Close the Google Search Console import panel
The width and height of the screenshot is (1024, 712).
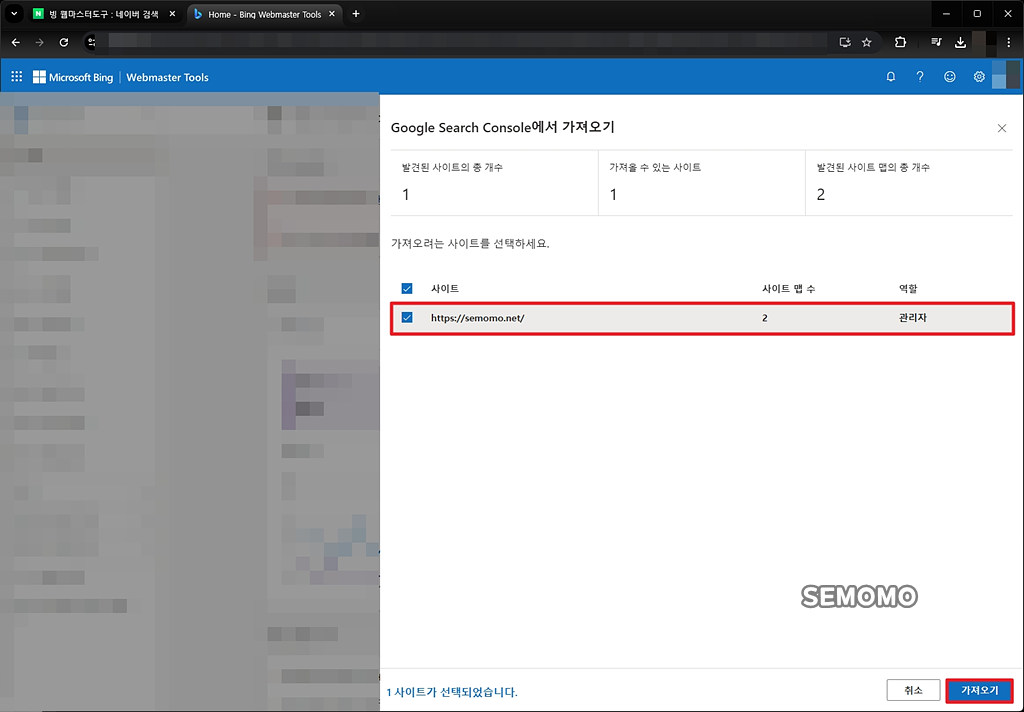(1002, 128)
